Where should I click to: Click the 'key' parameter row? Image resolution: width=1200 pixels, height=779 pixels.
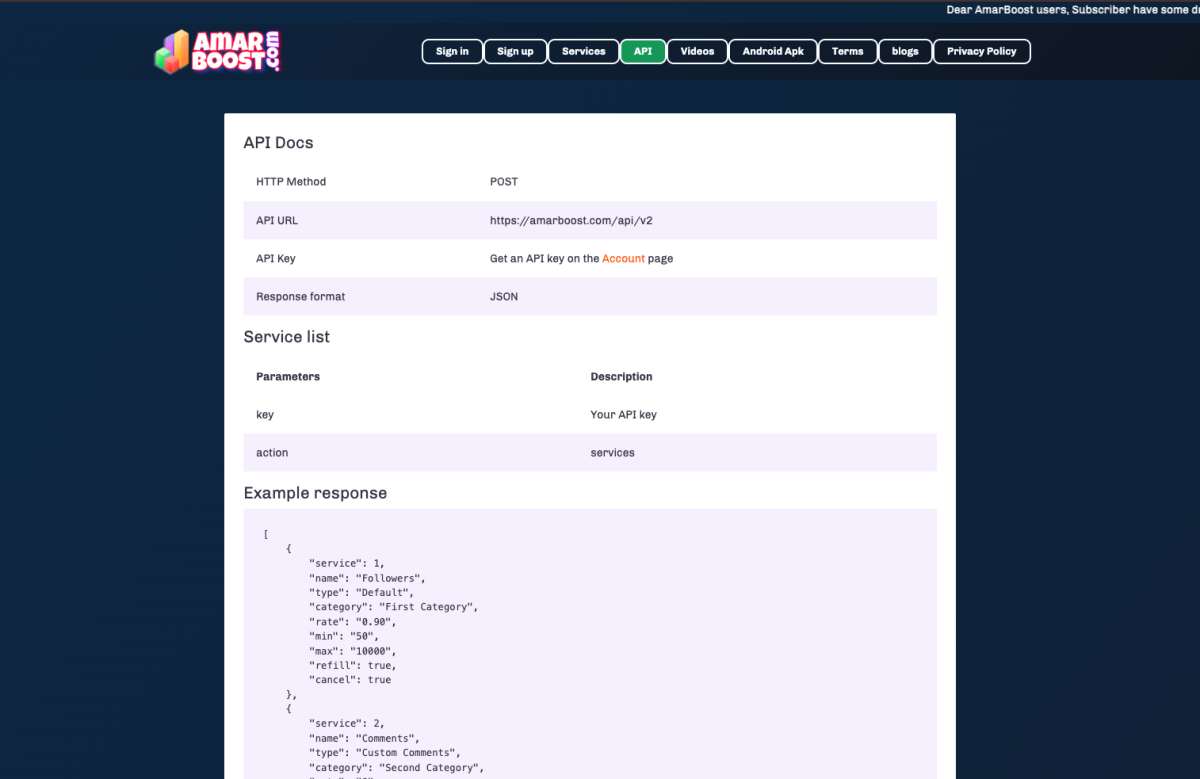[x=265, y=415]
